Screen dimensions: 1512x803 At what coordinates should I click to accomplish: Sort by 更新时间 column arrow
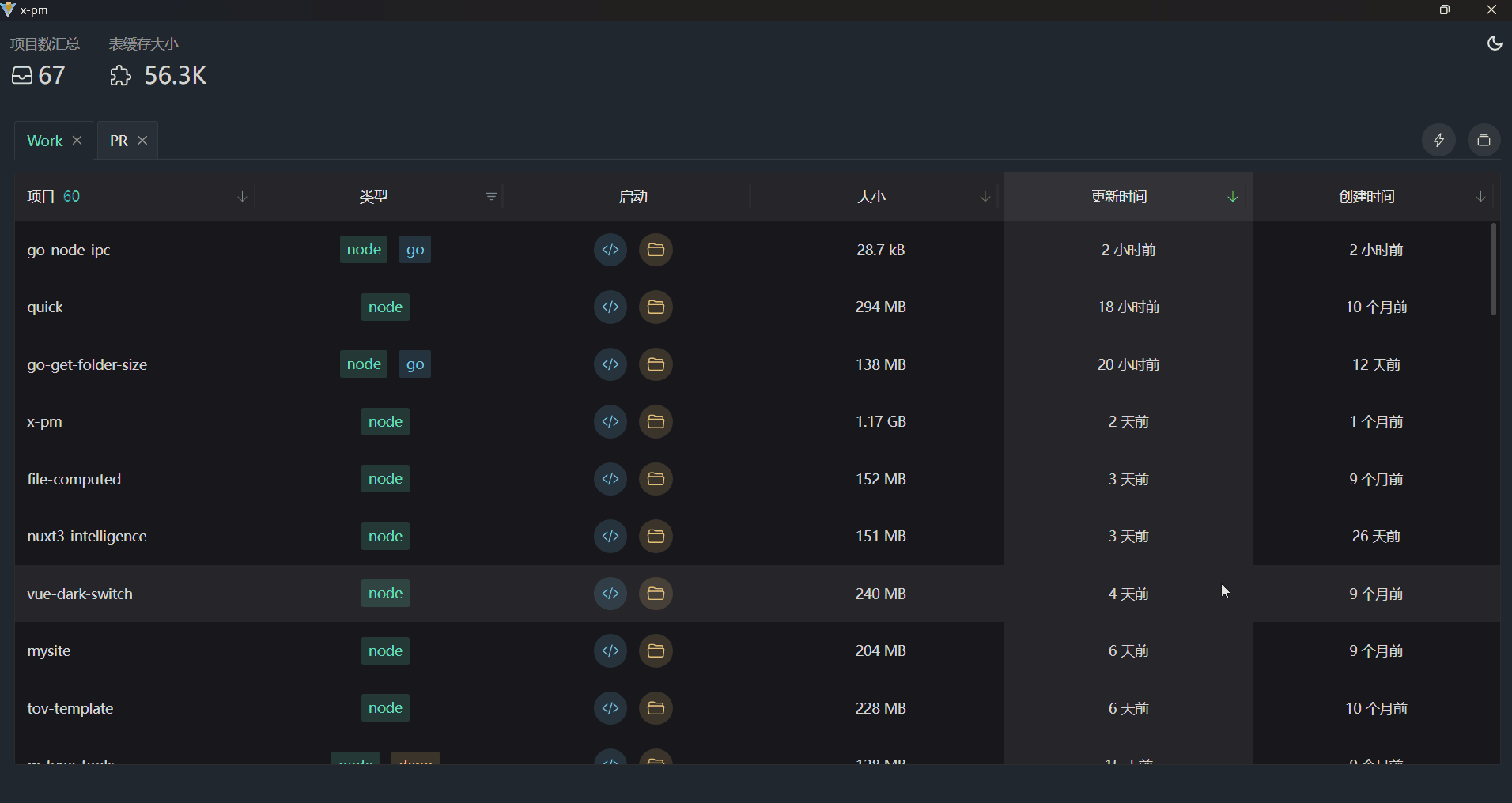[x=1233, y=197]
